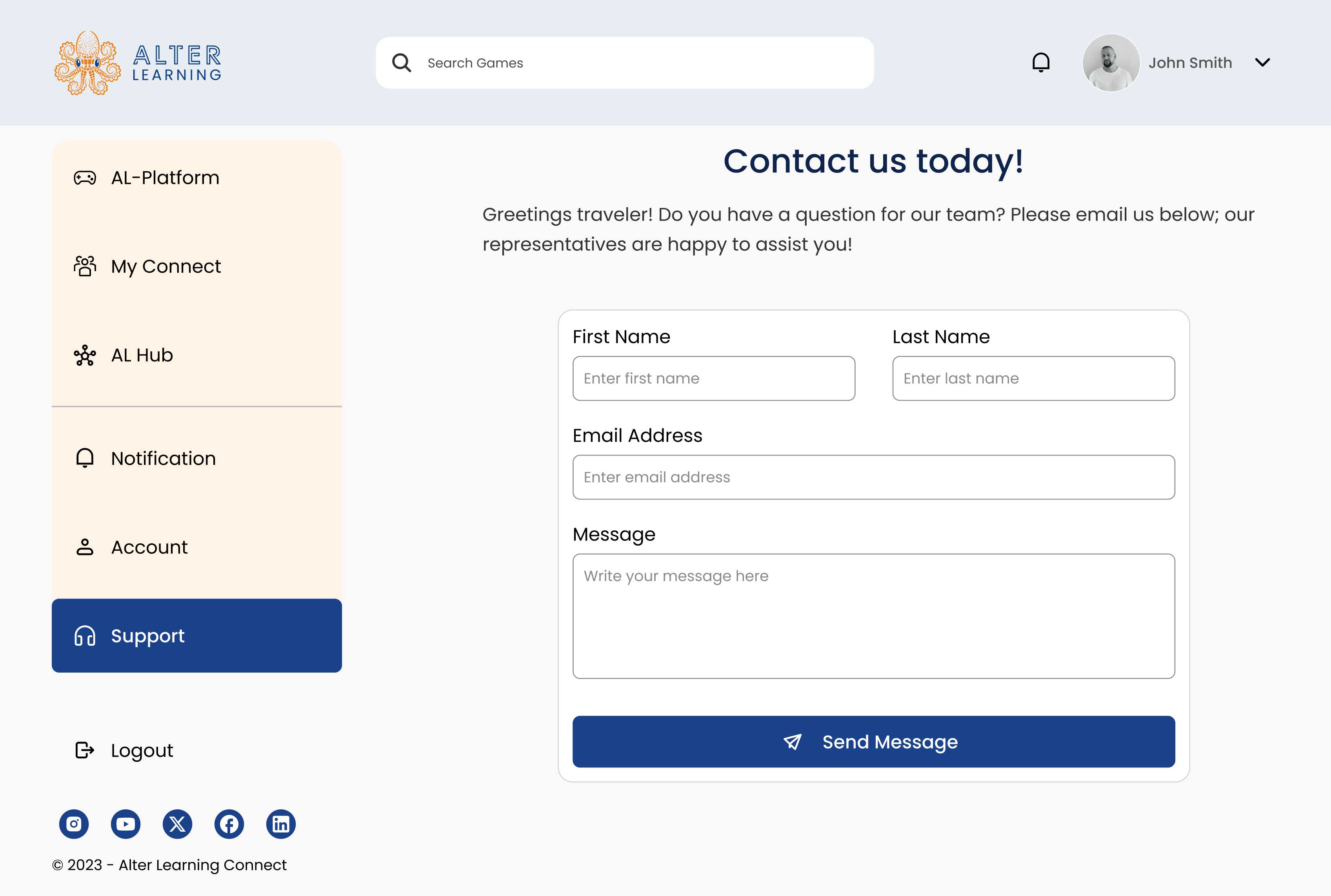Open the LinkedIn social link
Image resolution: width=1331 pixels, height=896 pixels.
point(281,824)
